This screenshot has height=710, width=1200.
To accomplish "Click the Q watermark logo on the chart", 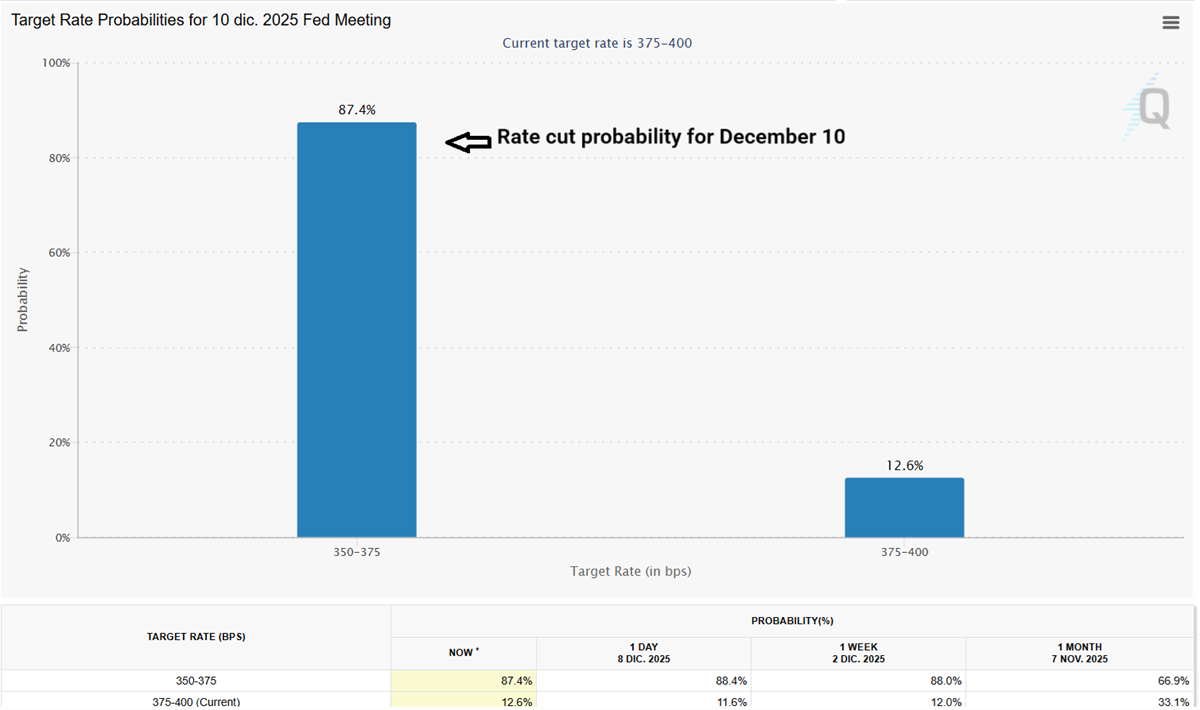I will pos(1152,105).
